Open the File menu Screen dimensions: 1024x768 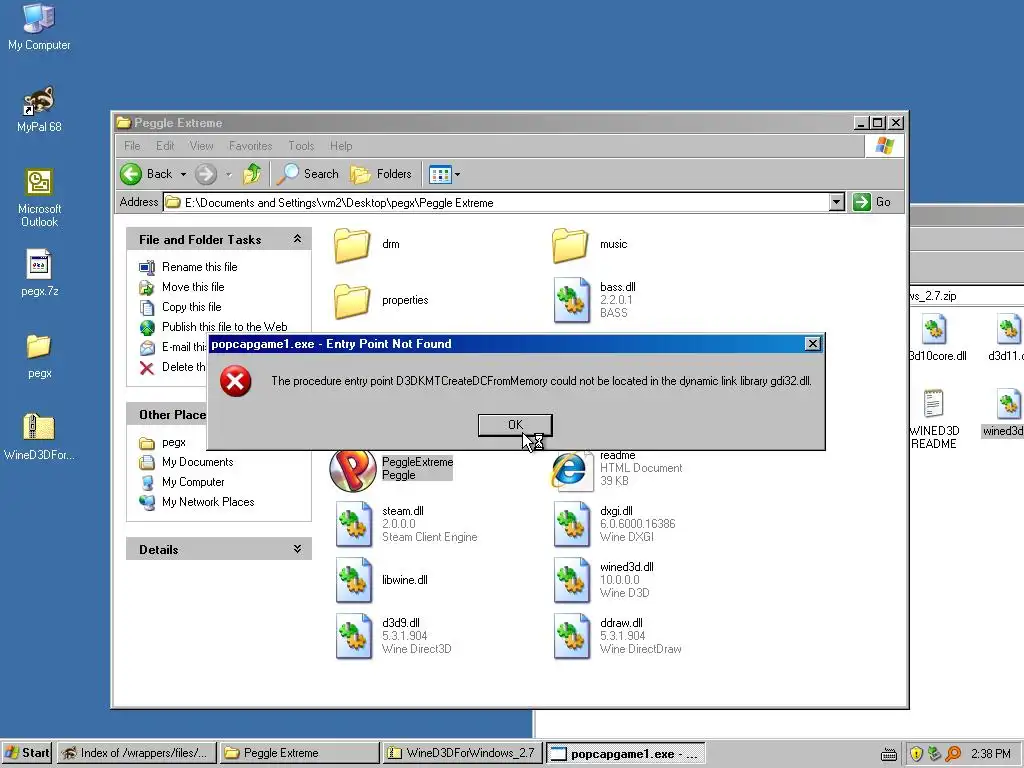point(132,146)
